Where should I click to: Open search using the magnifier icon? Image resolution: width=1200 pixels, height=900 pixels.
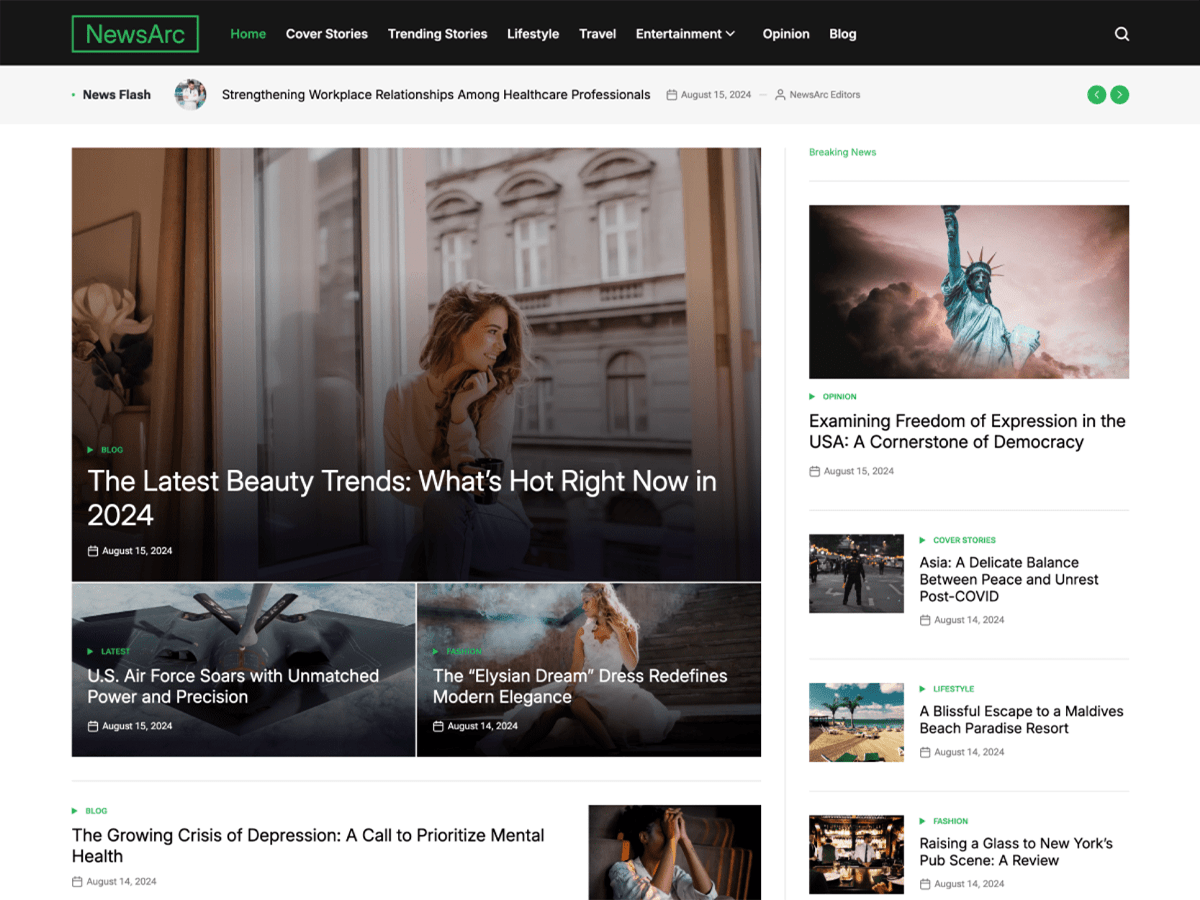[1121, 33]
